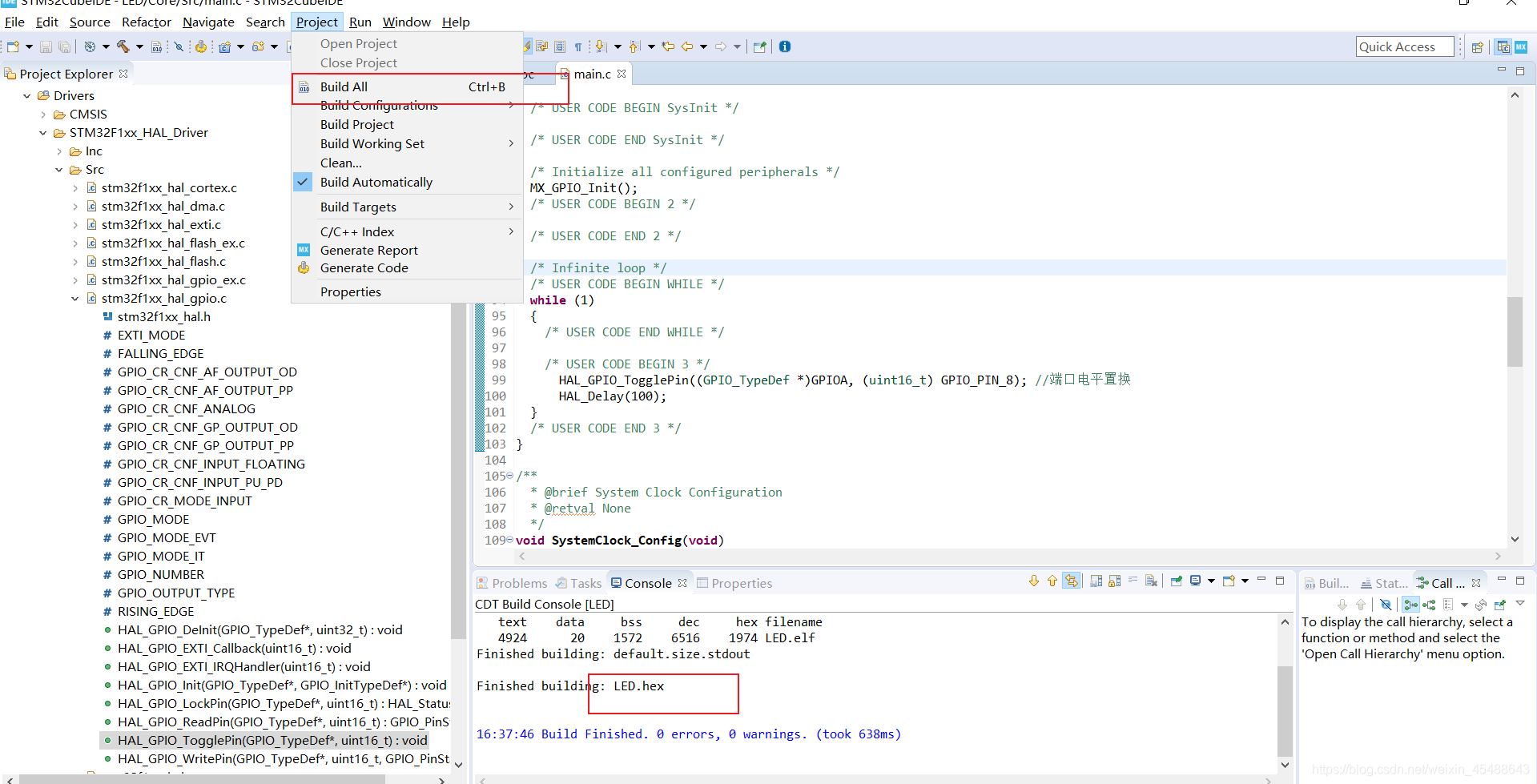Click the pilcrow show whitespace icon
1537x784 pixels.
578,46
